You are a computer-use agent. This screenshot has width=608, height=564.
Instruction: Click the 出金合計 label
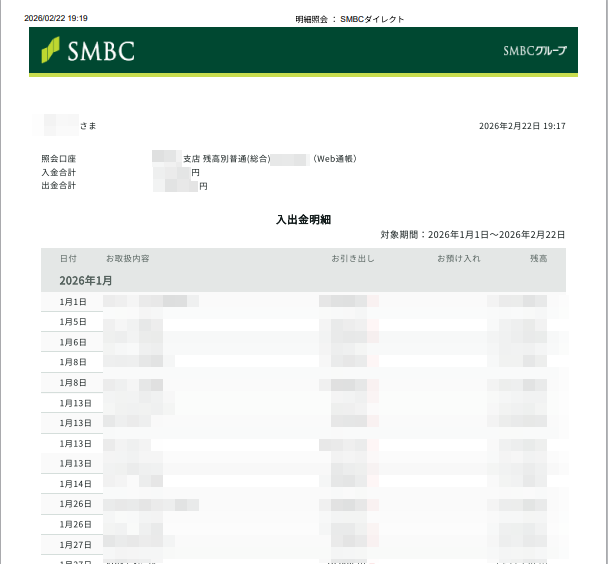(59, 186)
